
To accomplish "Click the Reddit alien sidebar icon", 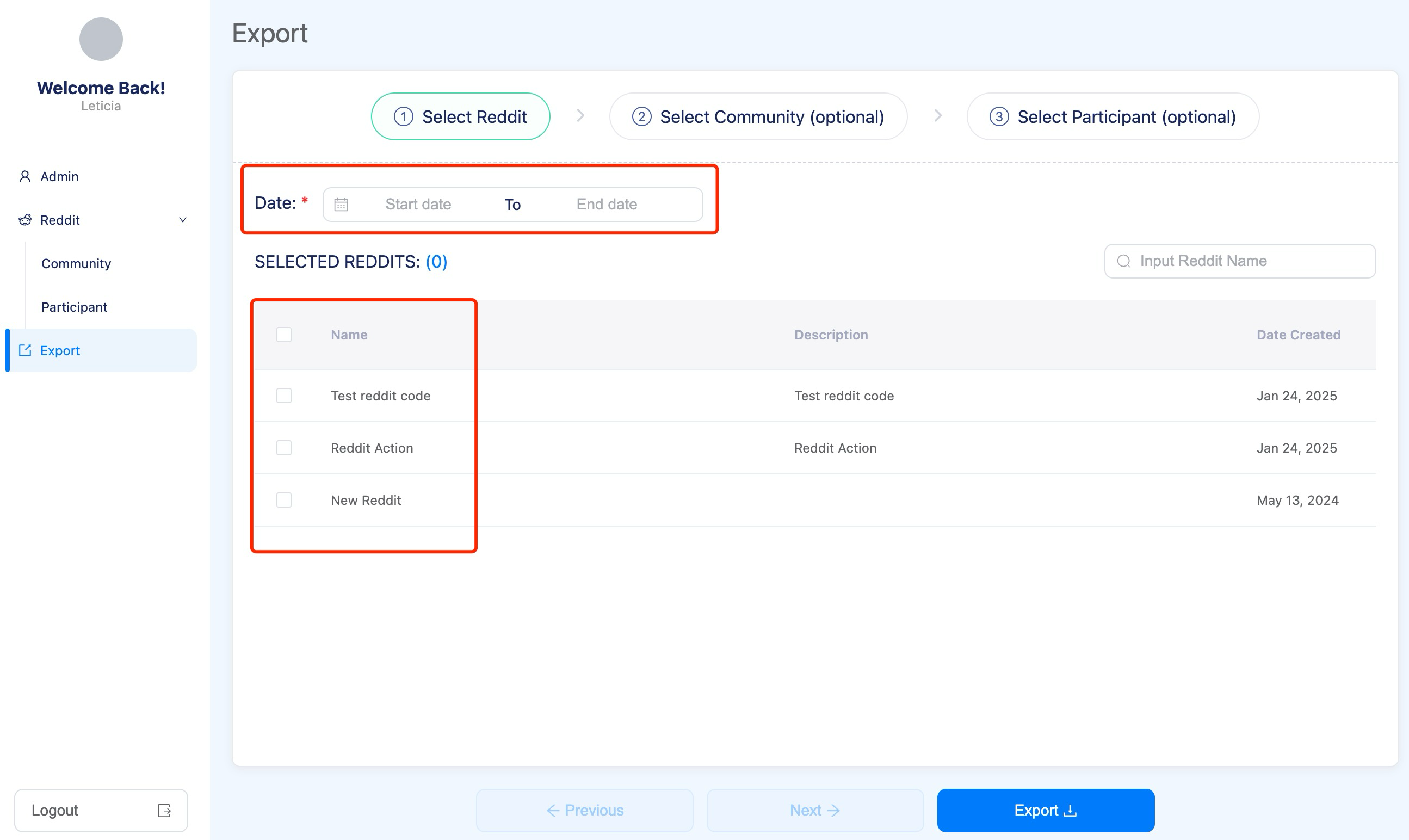I will click(25, 220).
